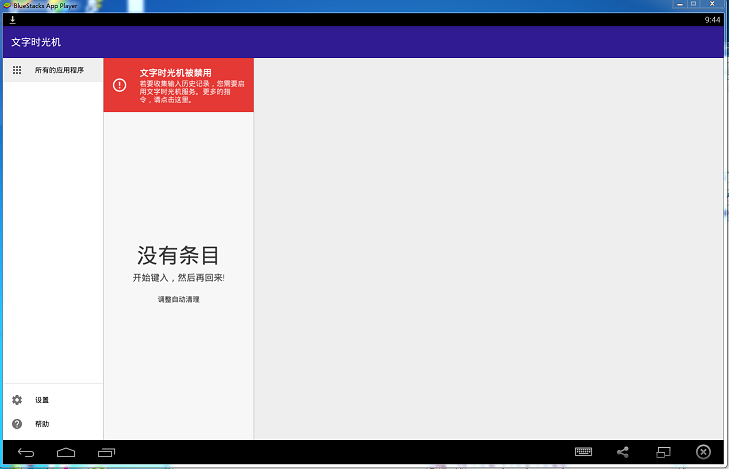Open 帮助 from the sidebar

[x=42, y=424]
